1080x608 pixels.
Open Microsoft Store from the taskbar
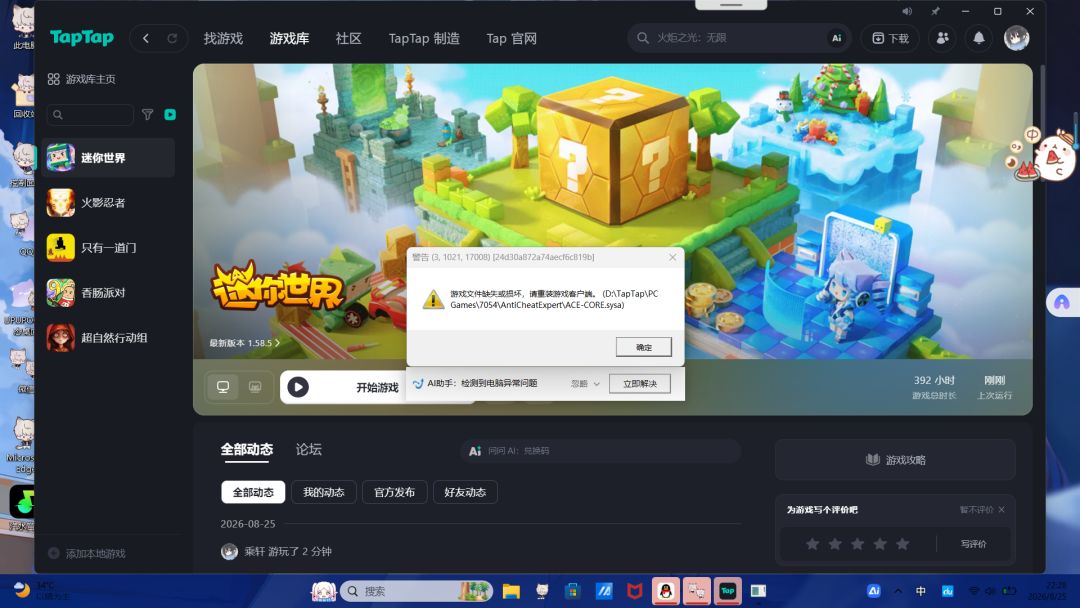pyautogui.click(x=572, y=591)
